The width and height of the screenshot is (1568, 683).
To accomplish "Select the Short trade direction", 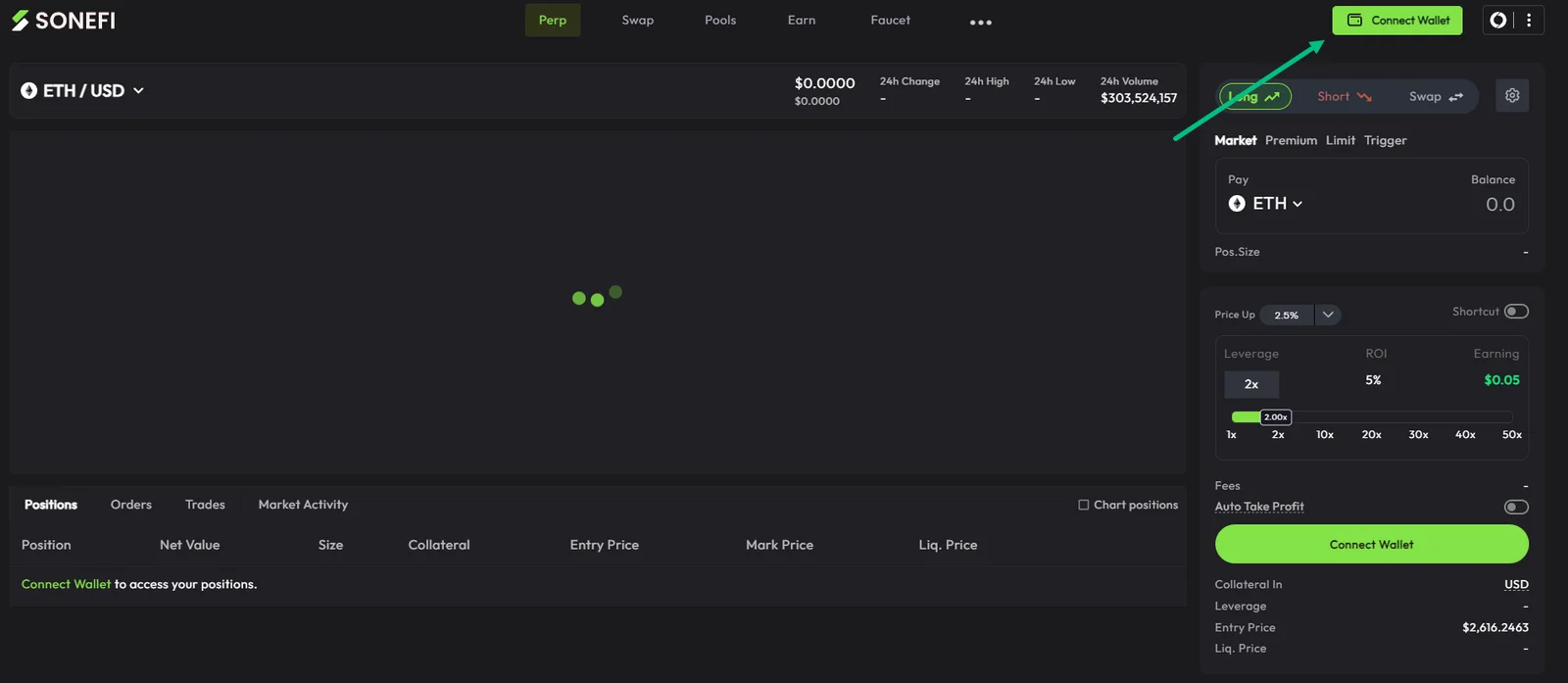I will [x=1344, y=96].
